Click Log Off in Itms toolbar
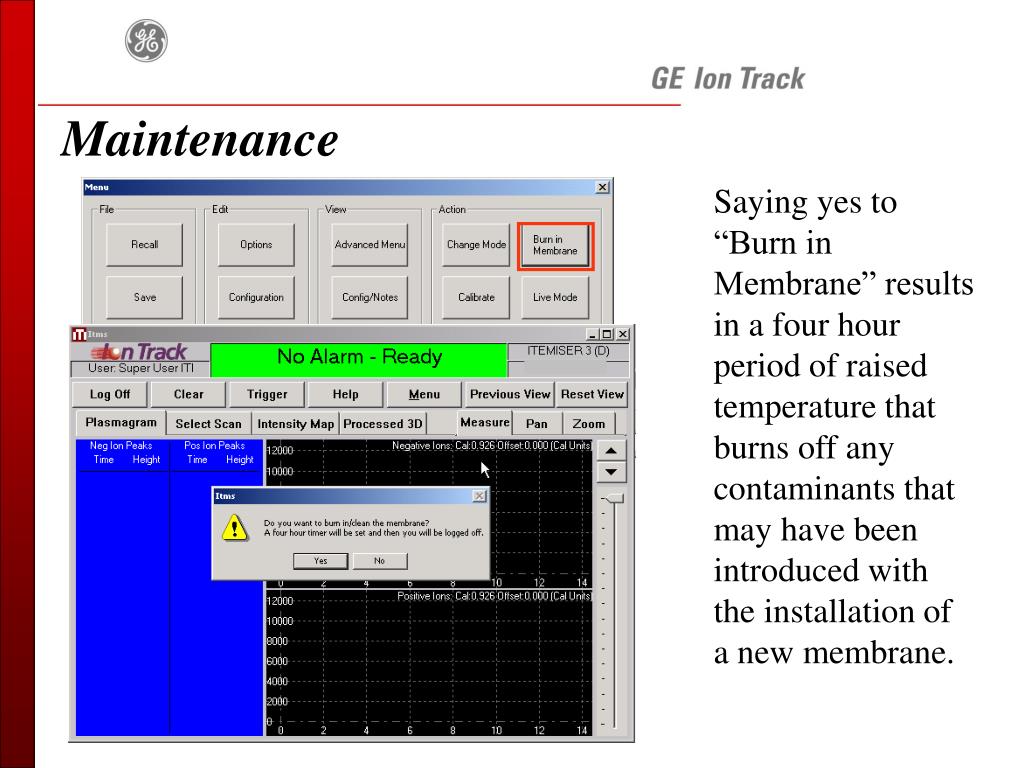This screenshot has height=768, width=1024. [110, 394]
